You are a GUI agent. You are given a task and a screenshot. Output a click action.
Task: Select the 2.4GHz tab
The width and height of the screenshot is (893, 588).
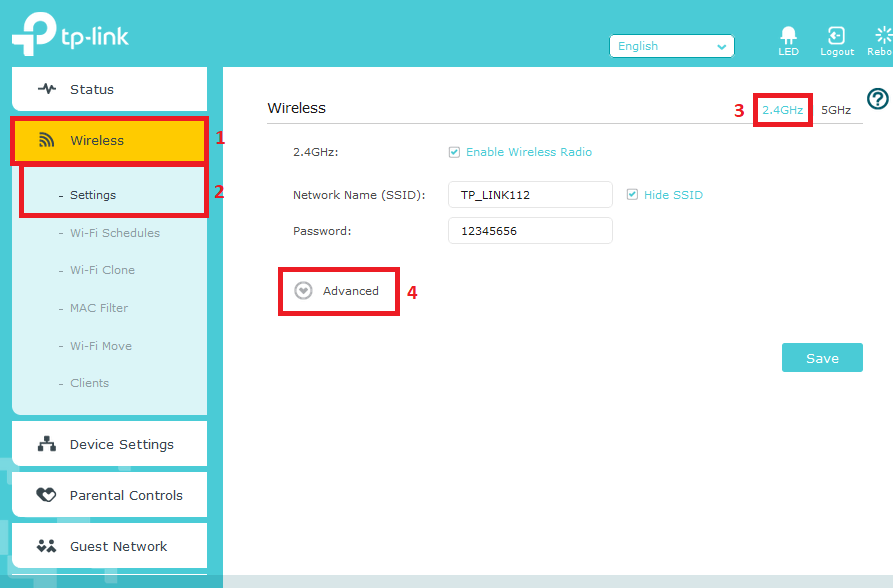click(x=782, y=110)
